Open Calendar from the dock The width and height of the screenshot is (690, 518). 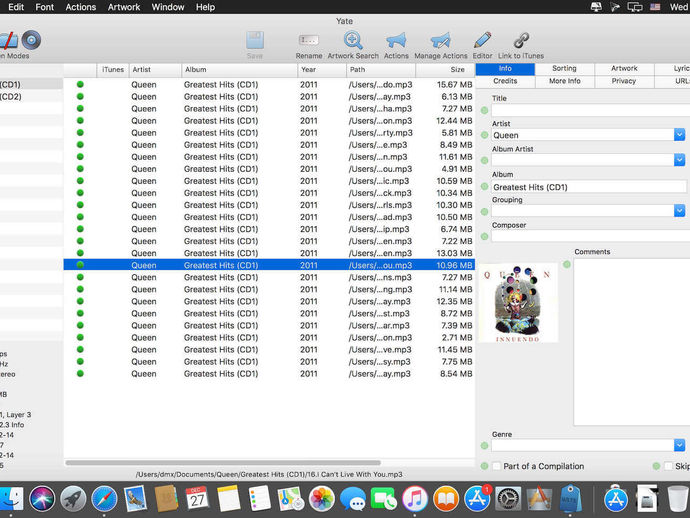click(197, 499)
